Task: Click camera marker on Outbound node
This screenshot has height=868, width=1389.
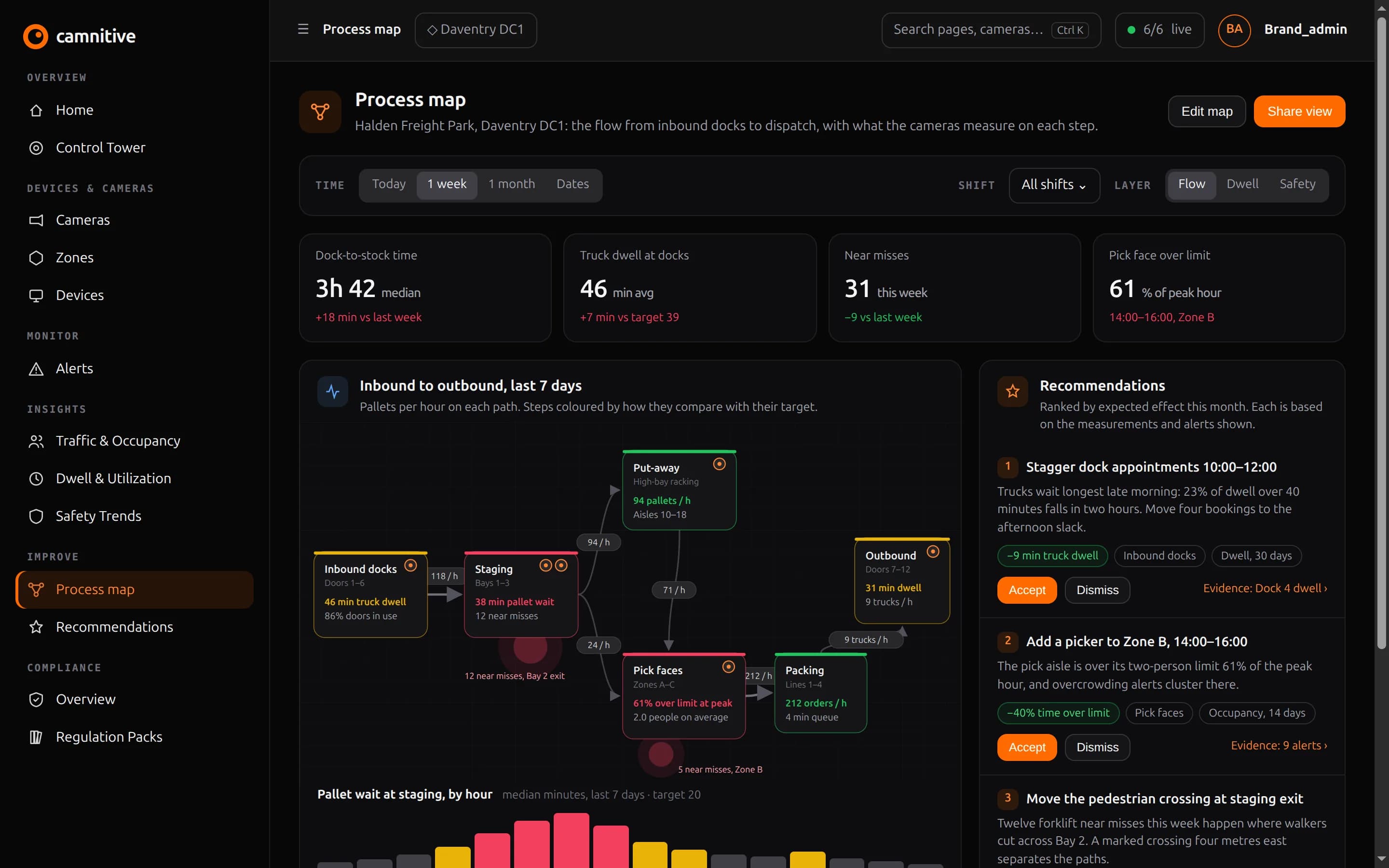Action: tap(933, 552)
